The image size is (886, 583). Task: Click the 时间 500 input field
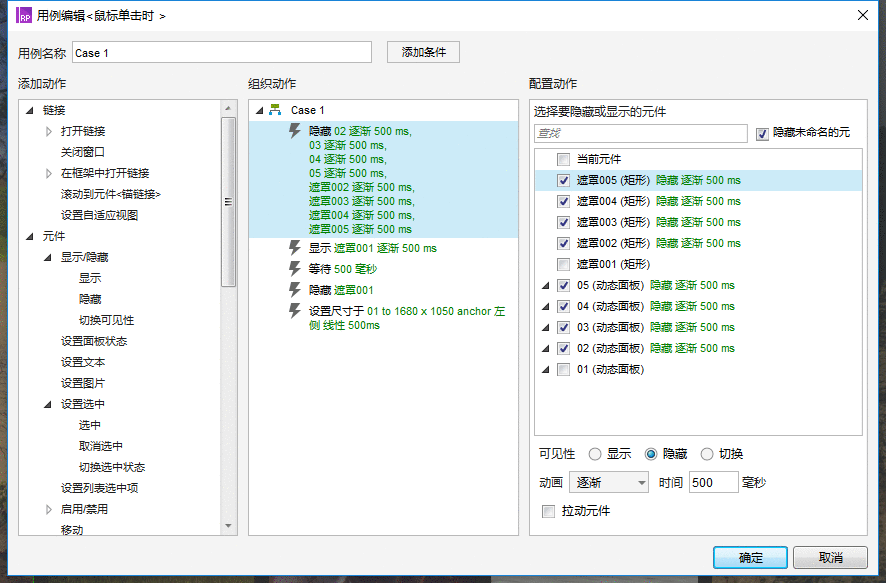(x=714, y=482)
